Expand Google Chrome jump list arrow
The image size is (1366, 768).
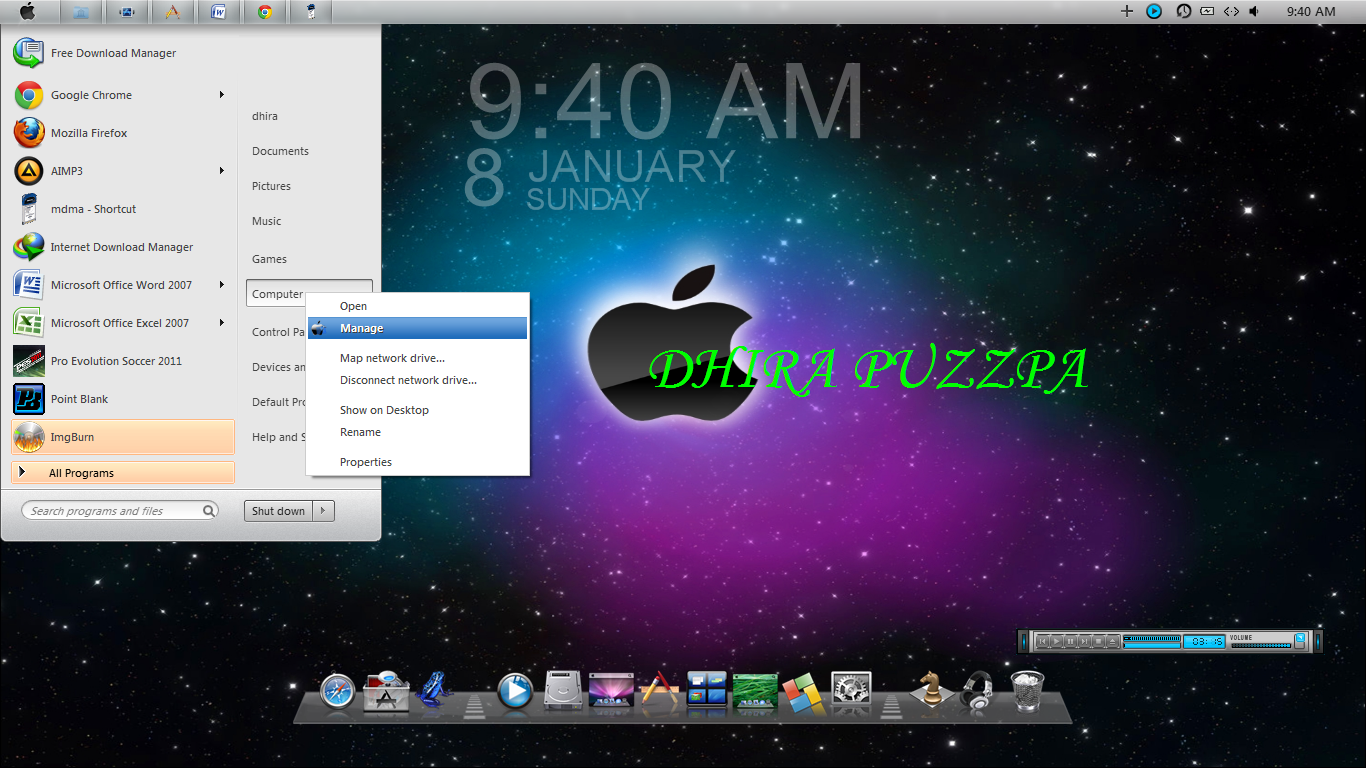pyautogui.click(x=222, y=95)
